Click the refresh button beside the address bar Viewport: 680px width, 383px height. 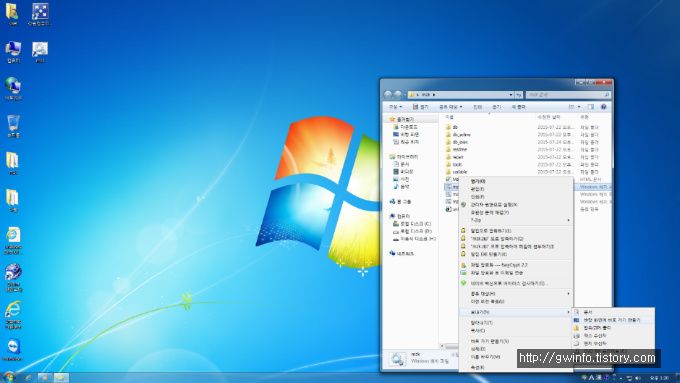pyautogui.click(x=519, y=95)
